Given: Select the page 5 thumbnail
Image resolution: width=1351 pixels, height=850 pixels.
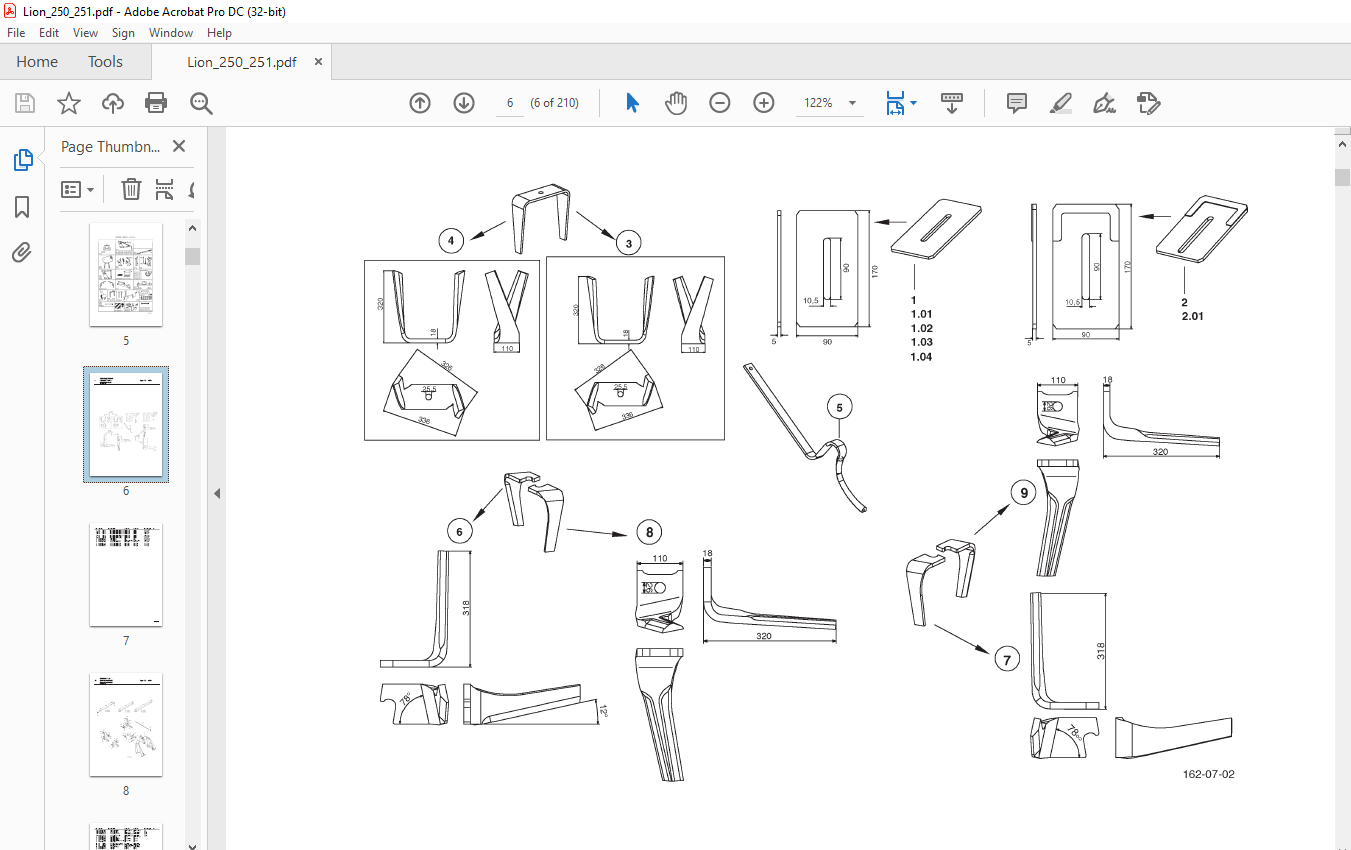Looking at the screenshot, I should click(126, 274).
